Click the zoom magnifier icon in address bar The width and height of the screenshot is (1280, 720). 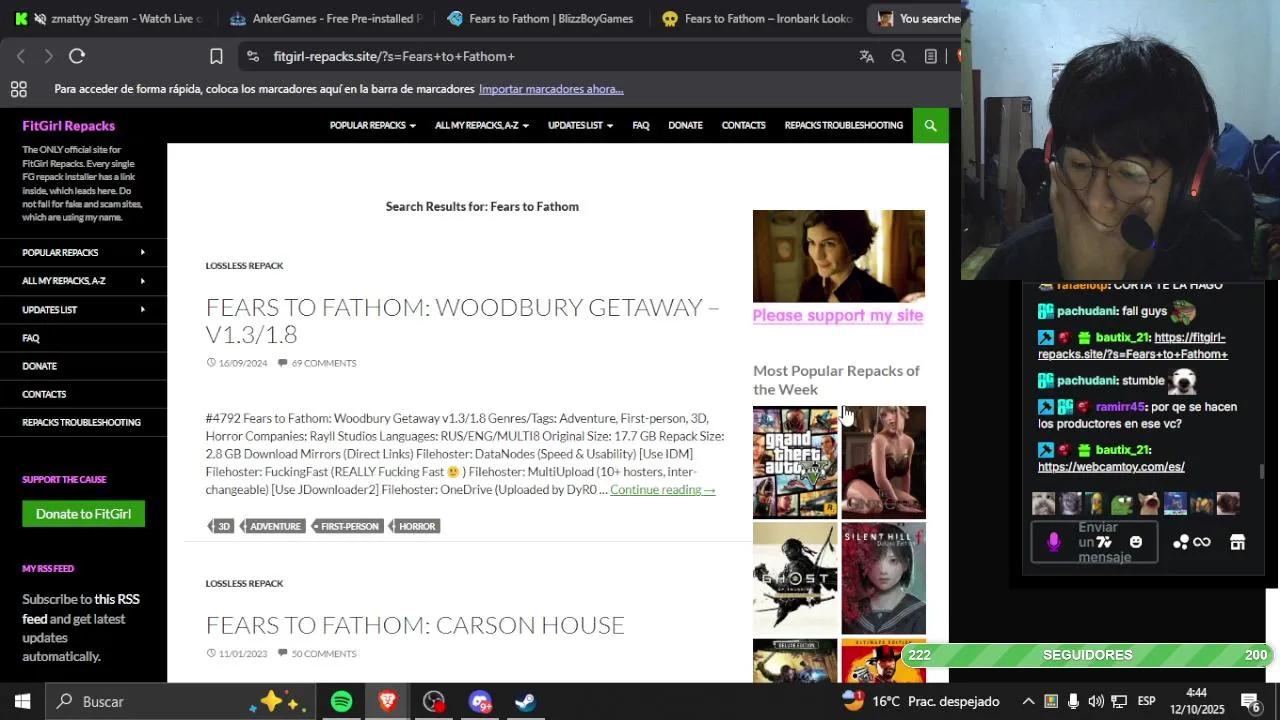point(899,57)
